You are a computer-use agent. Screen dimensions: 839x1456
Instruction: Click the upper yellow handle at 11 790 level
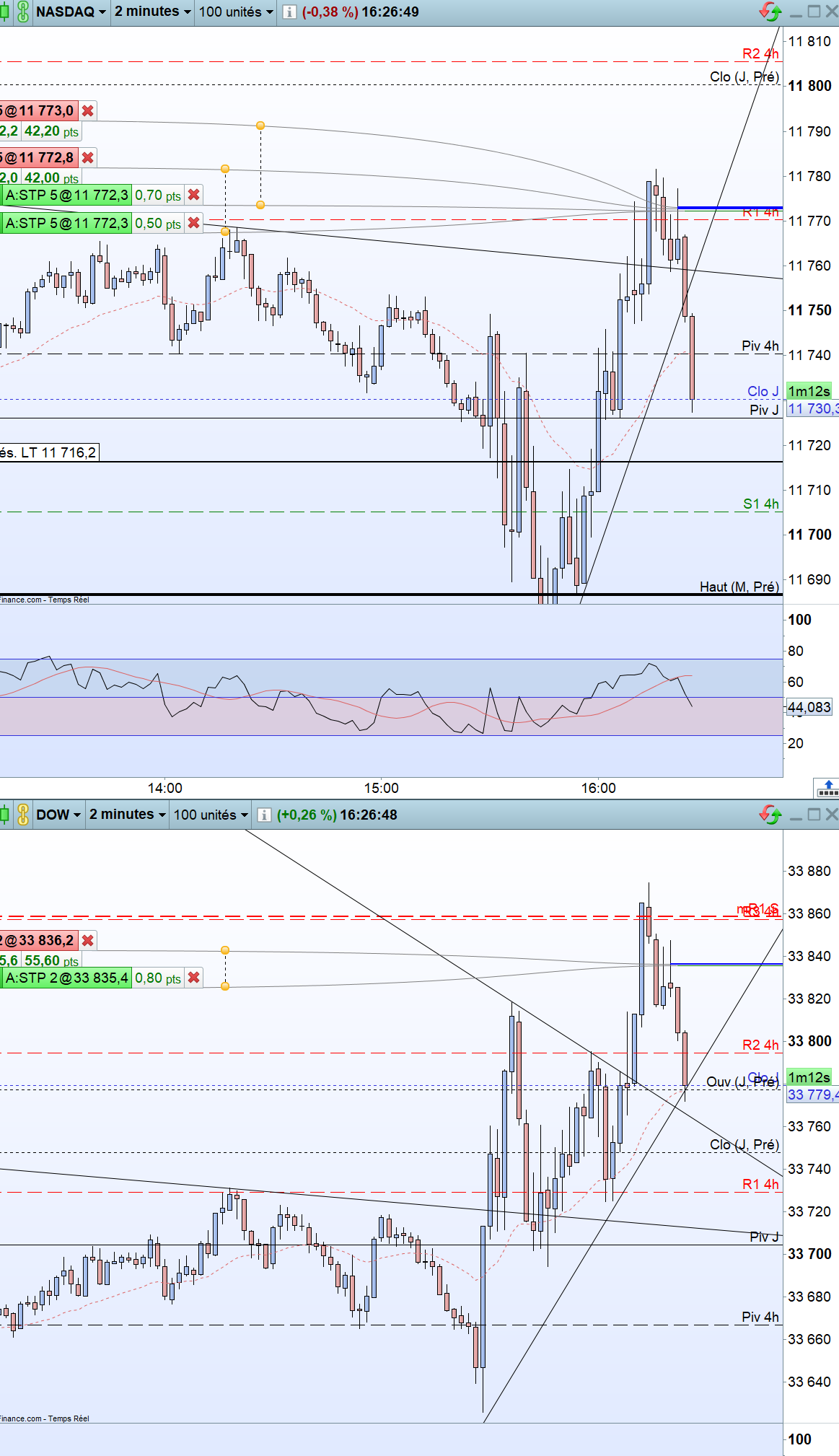[x=260, y=126]
